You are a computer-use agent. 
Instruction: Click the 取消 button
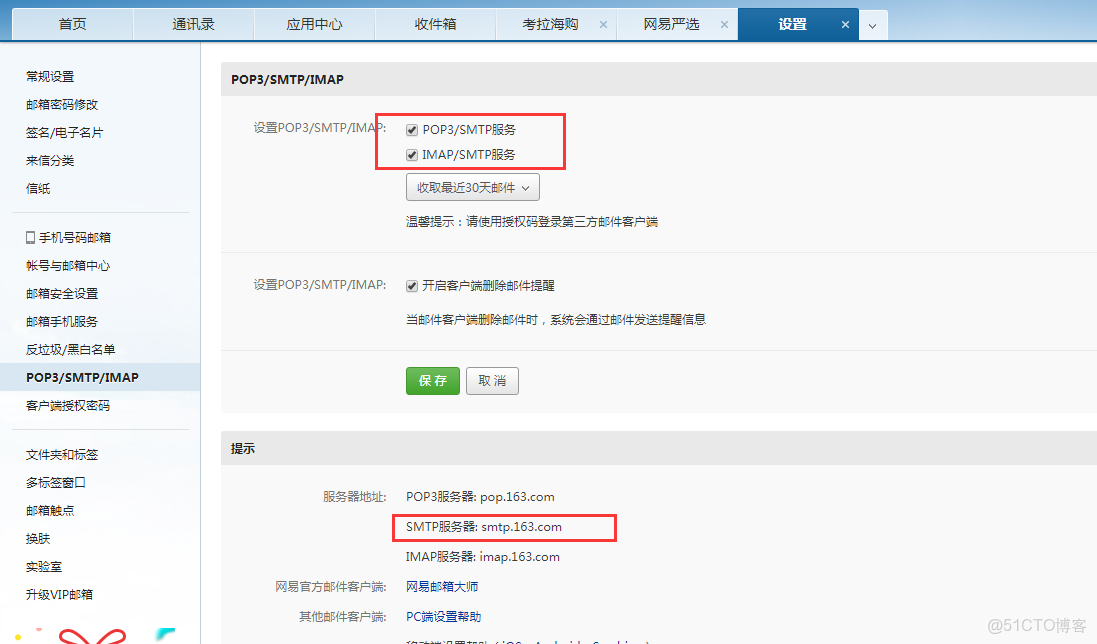pos(492,380)
